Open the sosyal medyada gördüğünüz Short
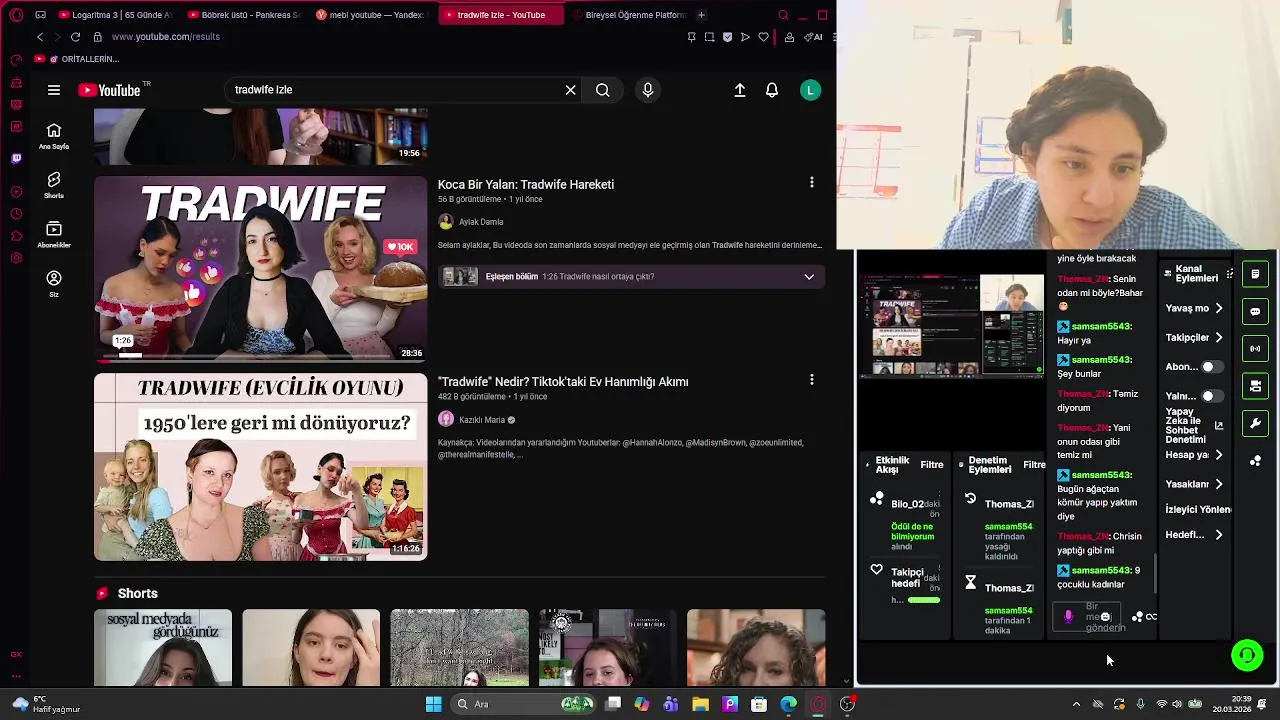 [x=163, y=648]
